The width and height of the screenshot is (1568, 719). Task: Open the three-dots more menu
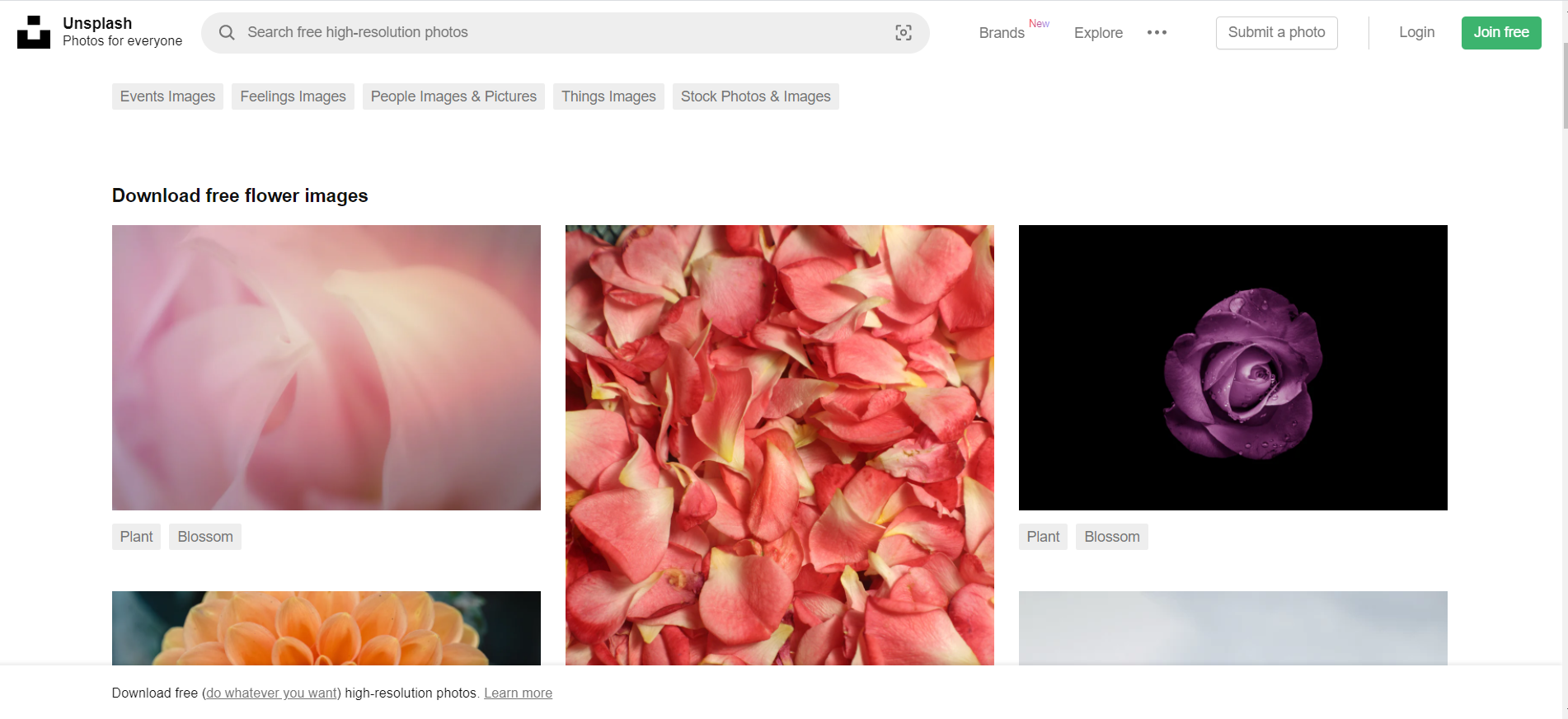tap(1157, 32)
